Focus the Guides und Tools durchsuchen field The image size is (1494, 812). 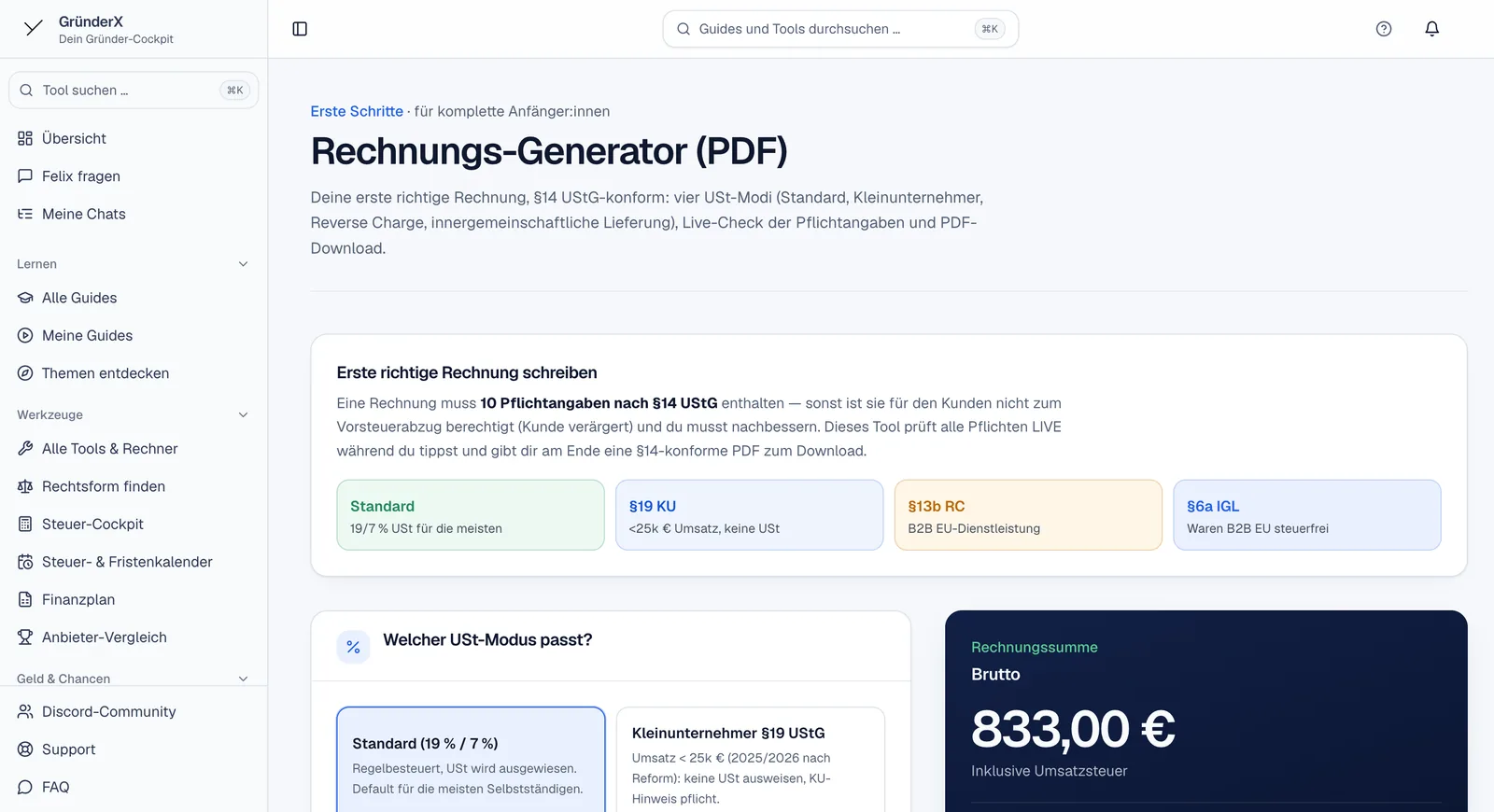click(840, 29)
